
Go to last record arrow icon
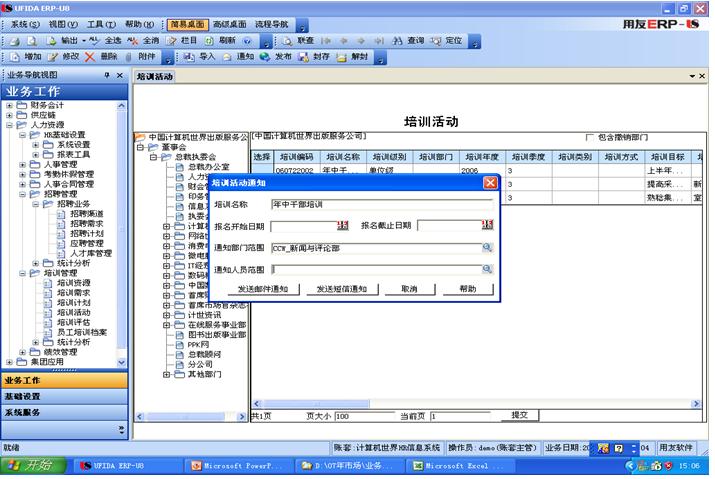tap(378, 41)
